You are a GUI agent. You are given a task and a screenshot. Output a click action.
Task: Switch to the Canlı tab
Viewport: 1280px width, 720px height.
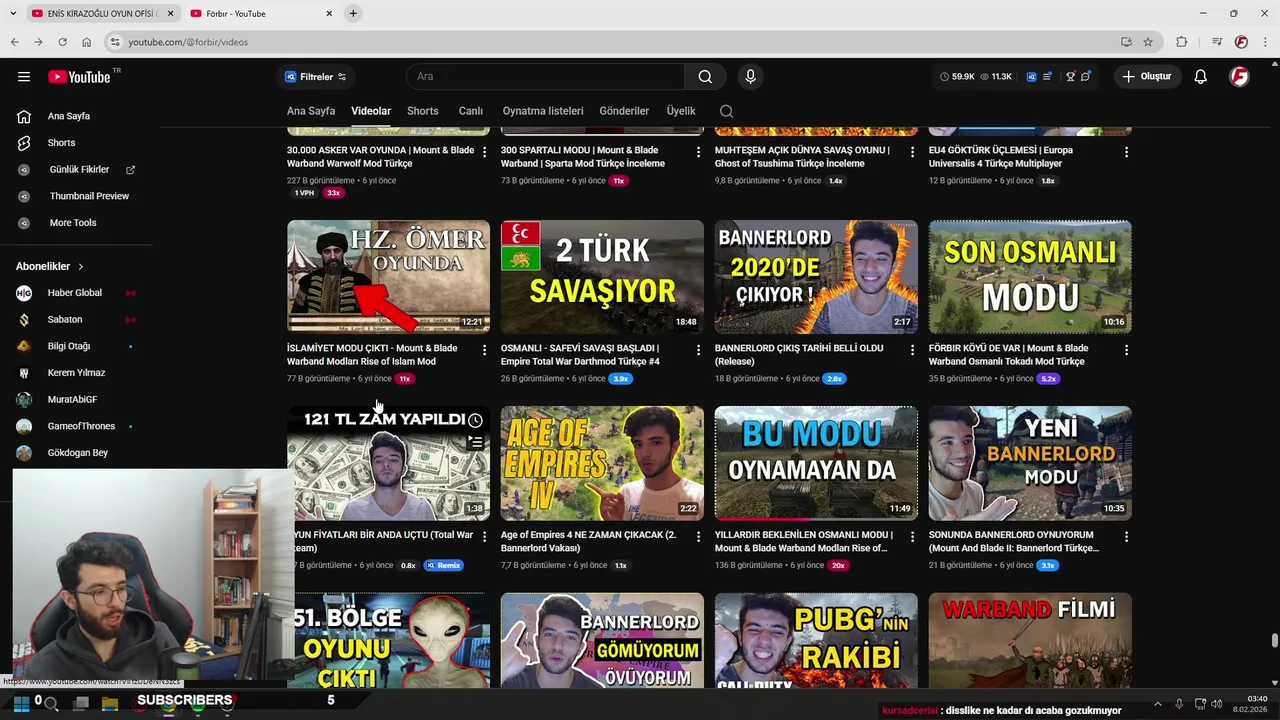coord(470,111)
